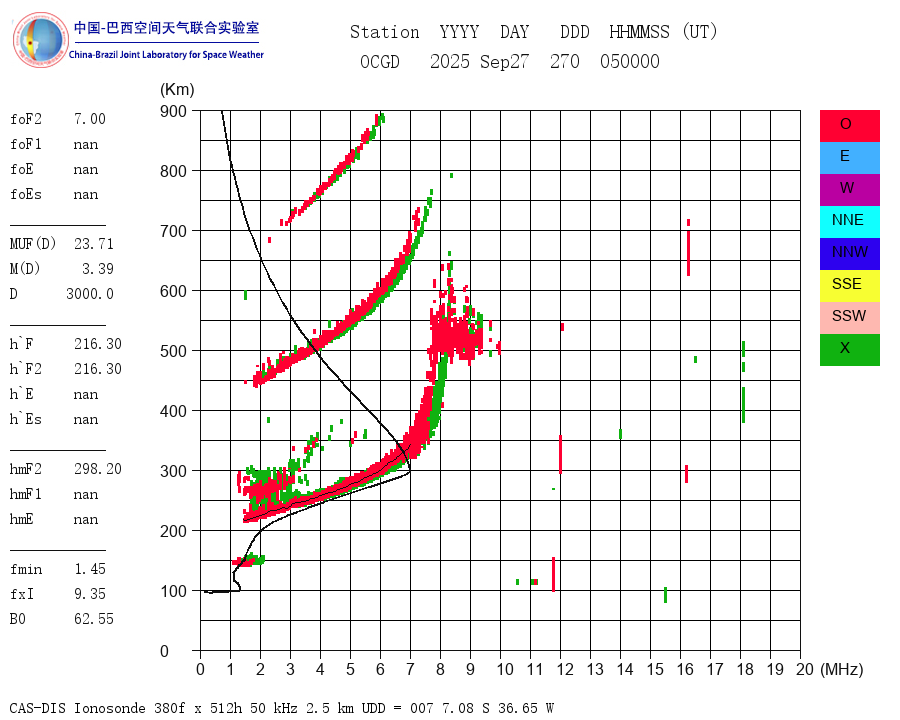Click the h`Es parameter label

[26, 419]
